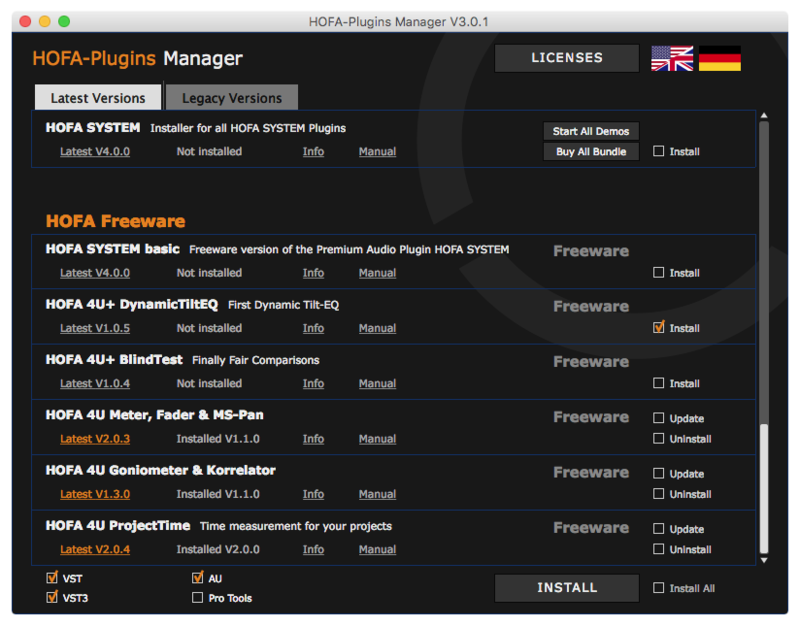Click 'Installed V1.1.0' for Goniometer & Korrelator
Image resolution: width=800 pixels, height=627 pixels.
tap(218, 494)
